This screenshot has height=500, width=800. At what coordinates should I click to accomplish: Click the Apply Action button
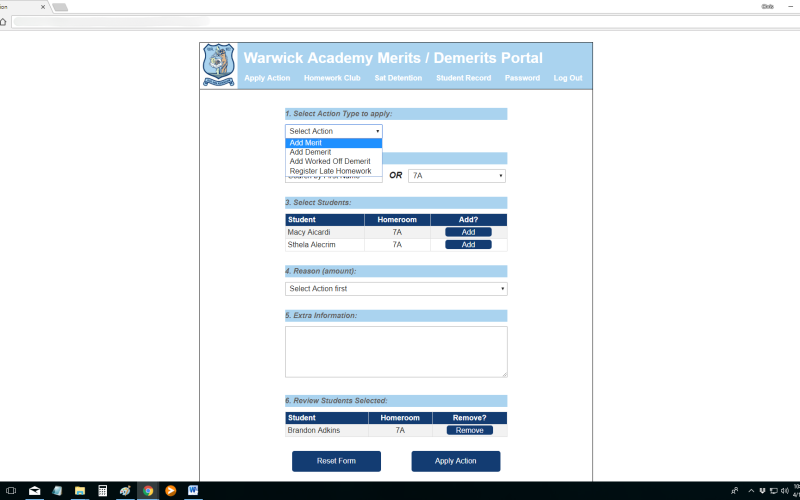tap(456, 461)
